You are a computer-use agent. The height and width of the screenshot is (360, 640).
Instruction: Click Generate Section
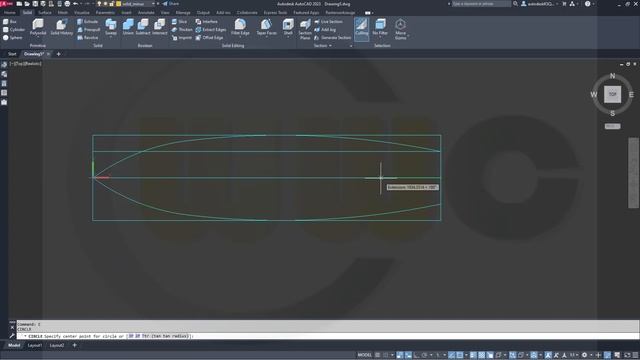tap(333, 38)
